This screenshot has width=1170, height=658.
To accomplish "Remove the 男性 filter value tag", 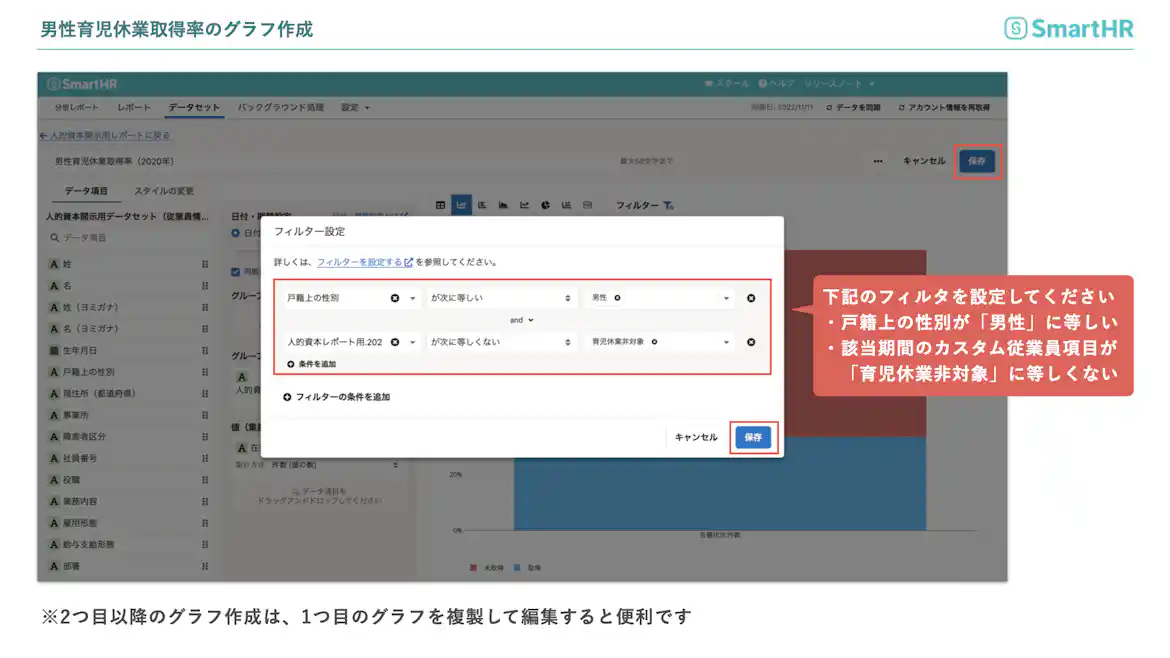I will 619,298.
